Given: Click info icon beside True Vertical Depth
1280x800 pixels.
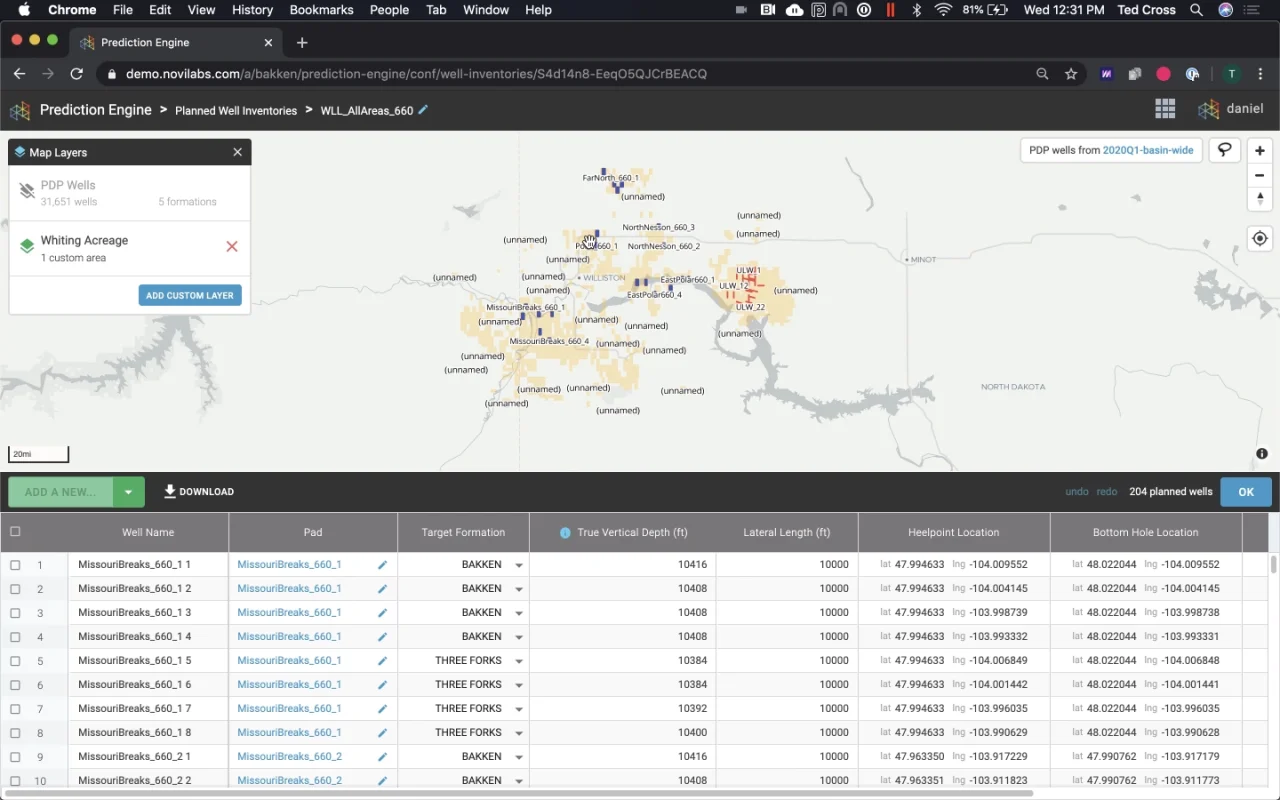Looking at the screenshot, I should pos(565,533).
